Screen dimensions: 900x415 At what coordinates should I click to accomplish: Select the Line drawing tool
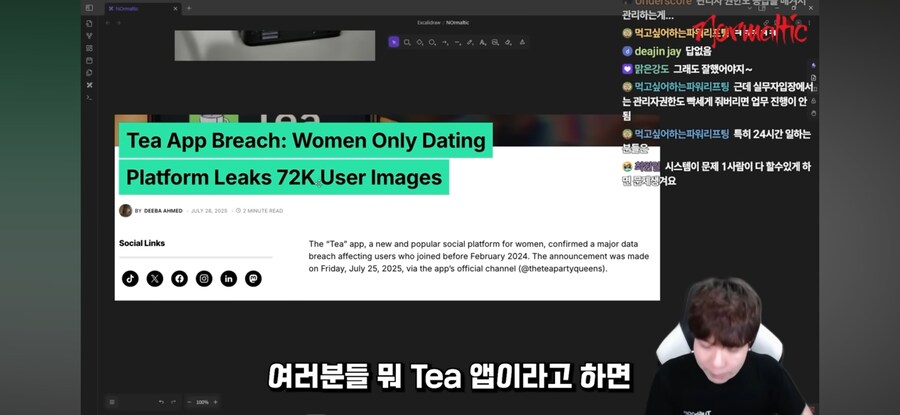pyautogui.click(x=458, y=42)
